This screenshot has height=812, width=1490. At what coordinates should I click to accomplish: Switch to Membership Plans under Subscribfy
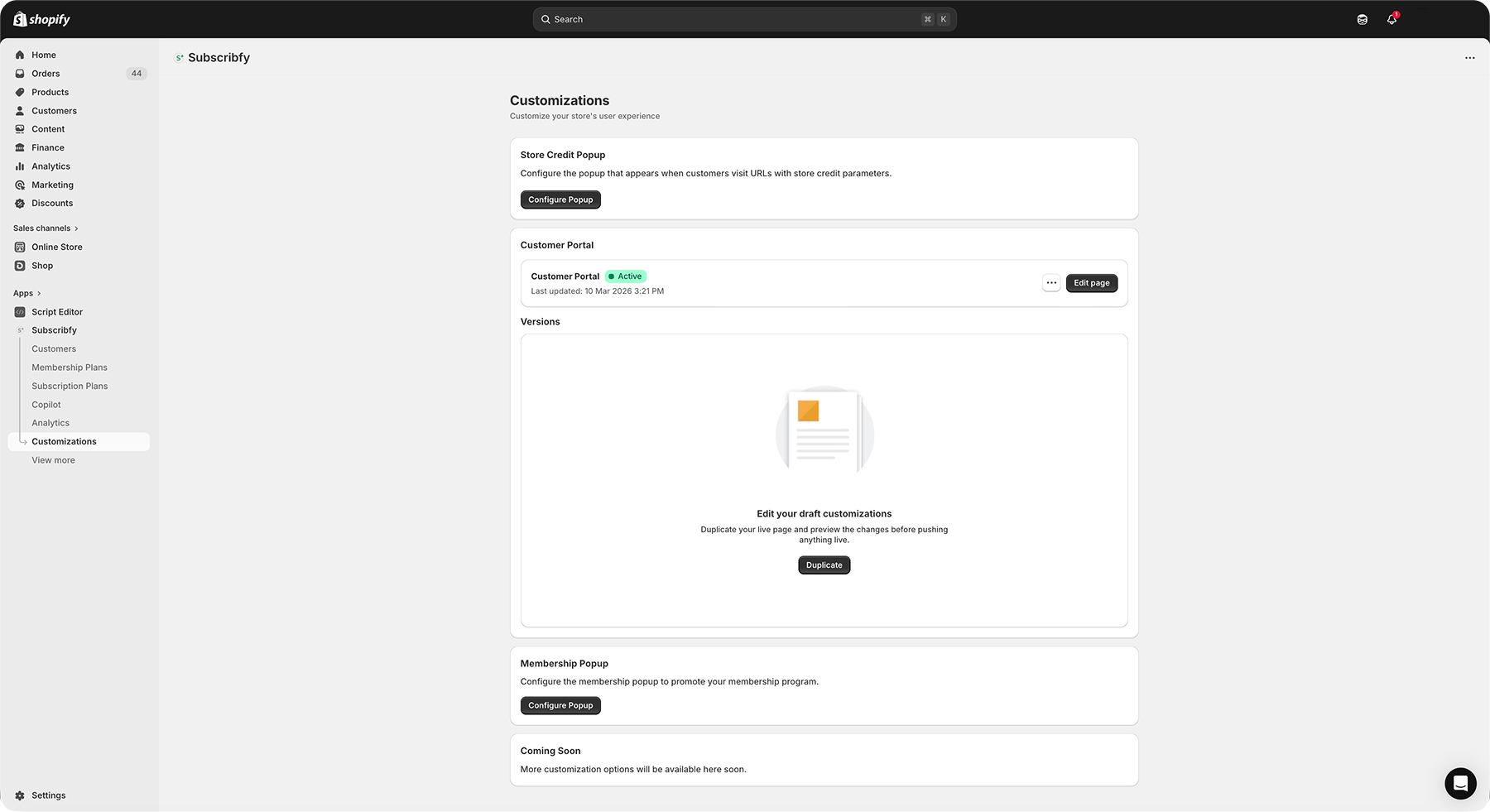pyautogui.click(x=70, y=367)
